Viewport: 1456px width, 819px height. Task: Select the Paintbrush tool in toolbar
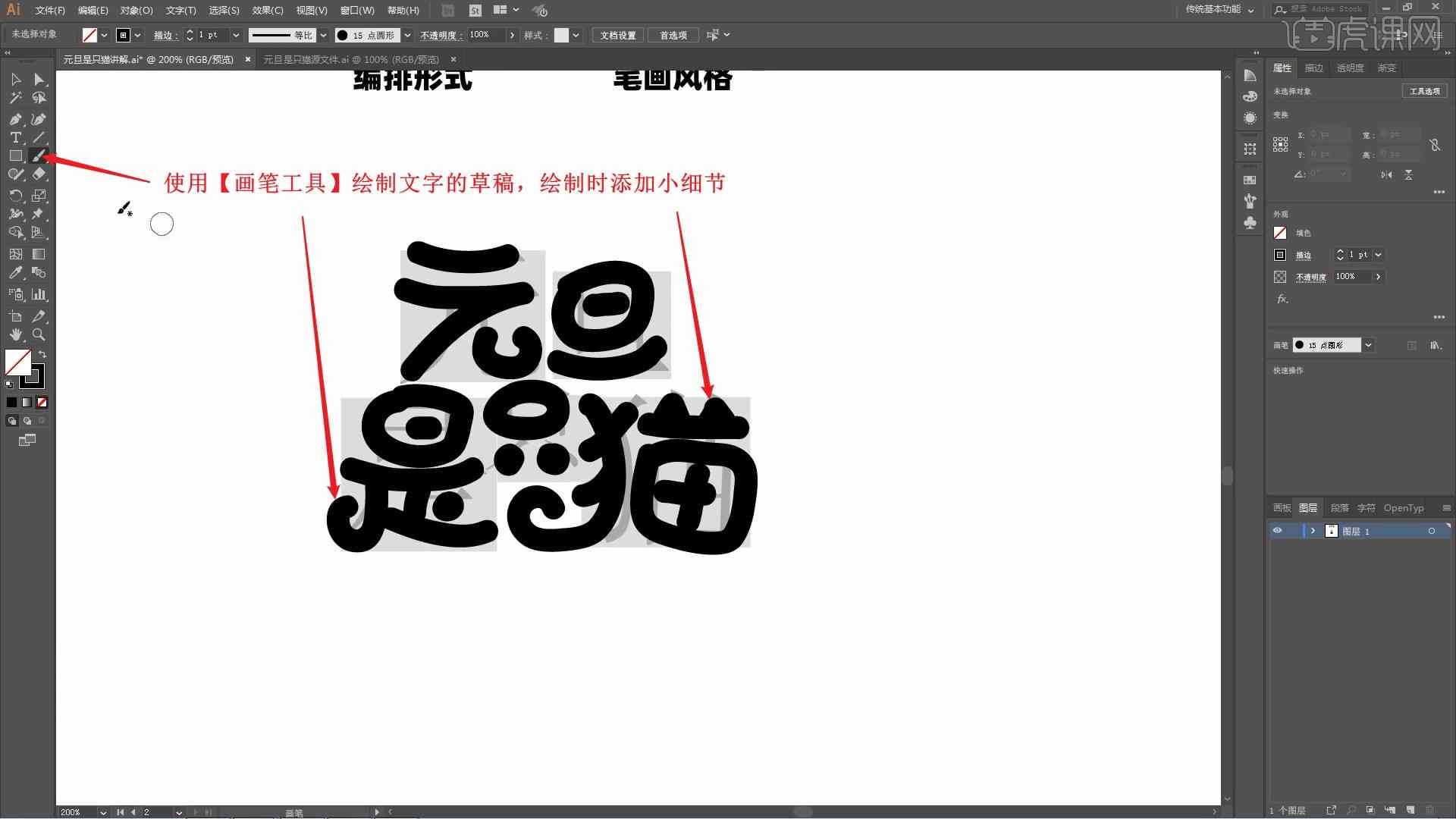point(40,156)
